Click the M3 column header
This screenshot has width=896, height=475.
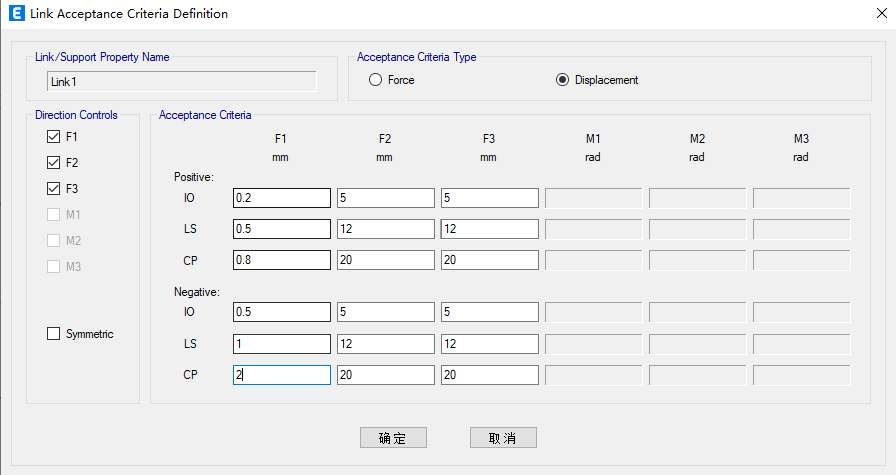pos(801,139)
